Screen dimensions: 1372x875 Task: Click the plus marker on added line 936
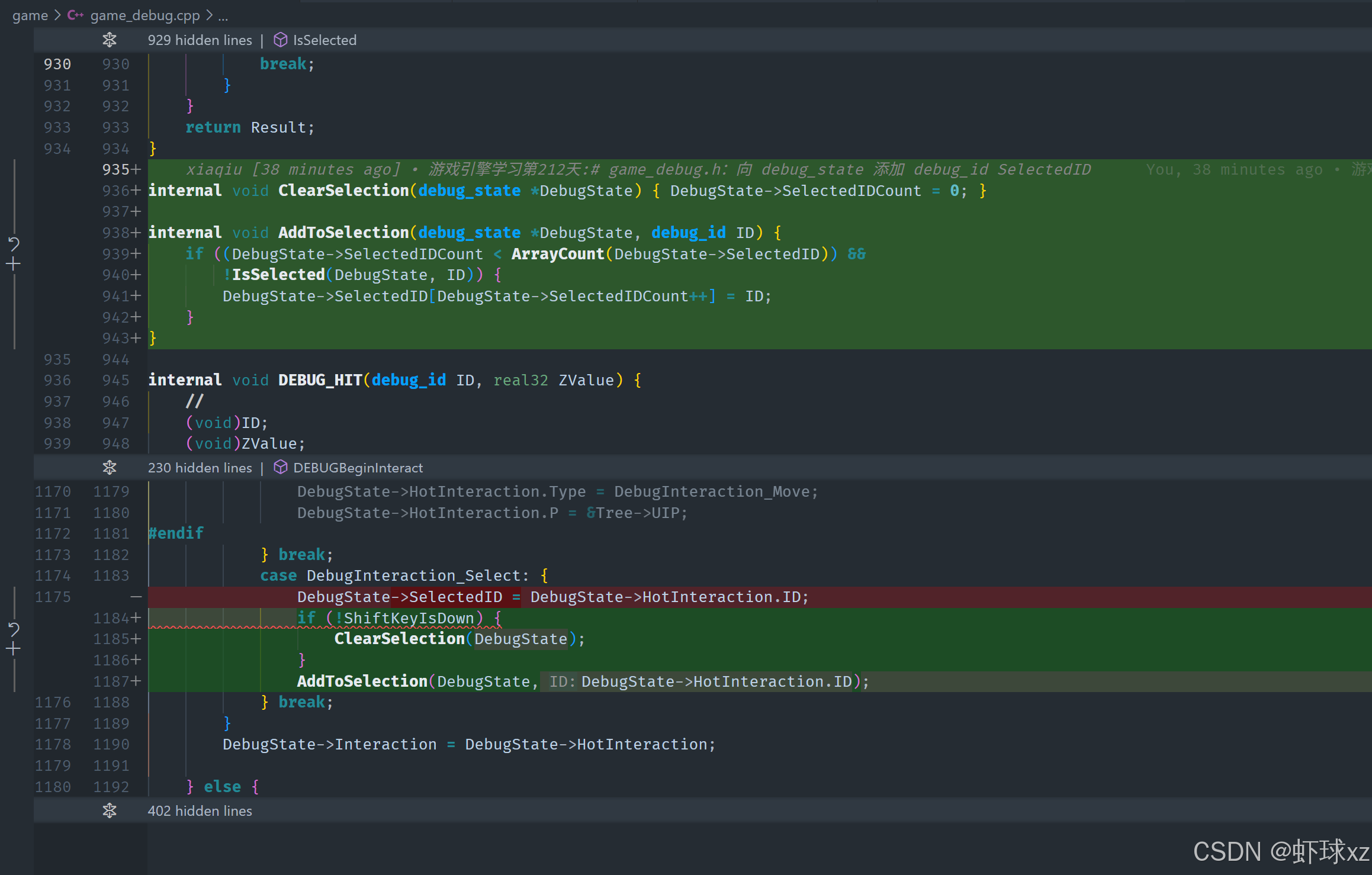136,191
